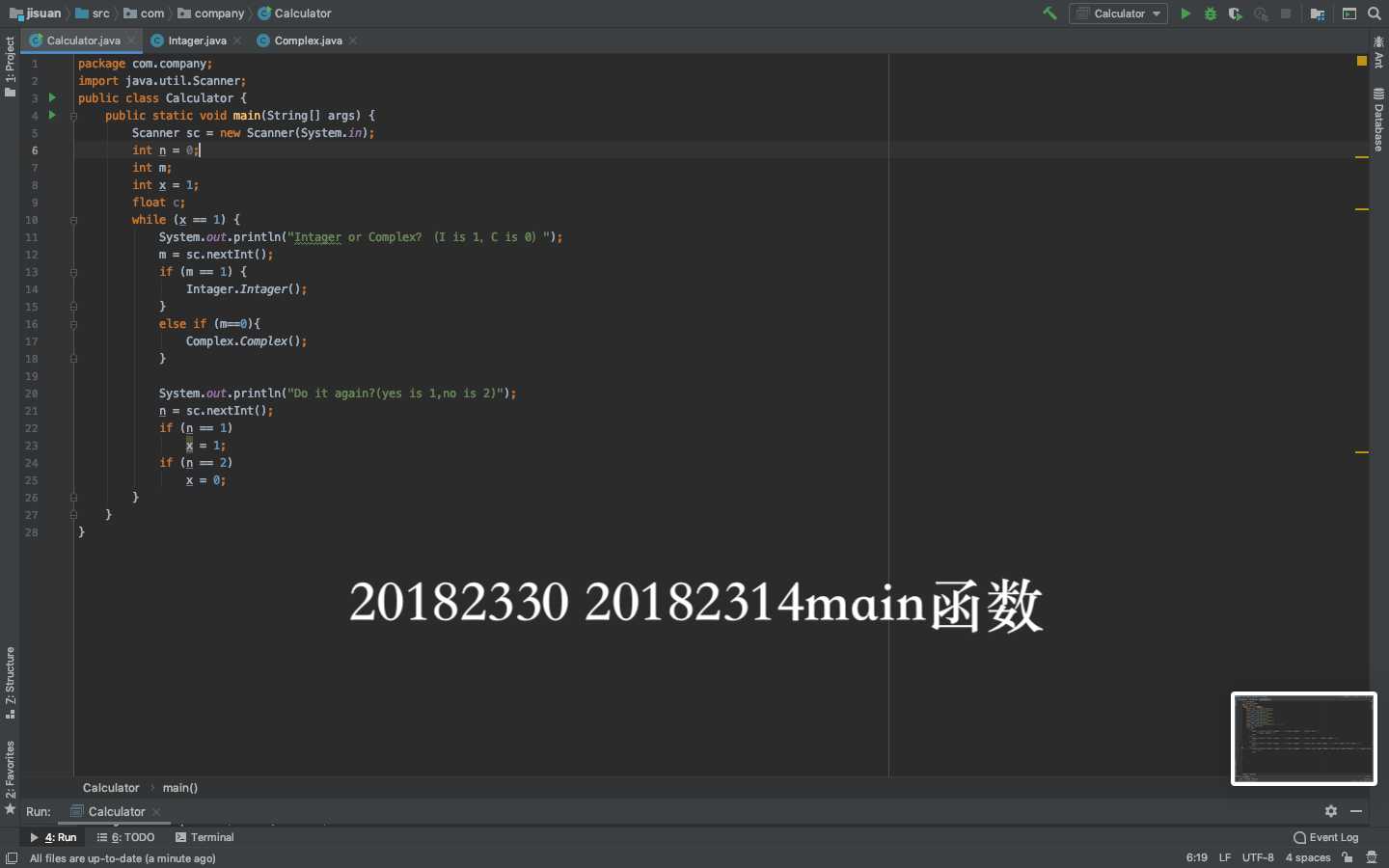This screenshot has height=868, width=1389.
Task: Open Search Everywhere magnifier
Action: pos(1375,14)
